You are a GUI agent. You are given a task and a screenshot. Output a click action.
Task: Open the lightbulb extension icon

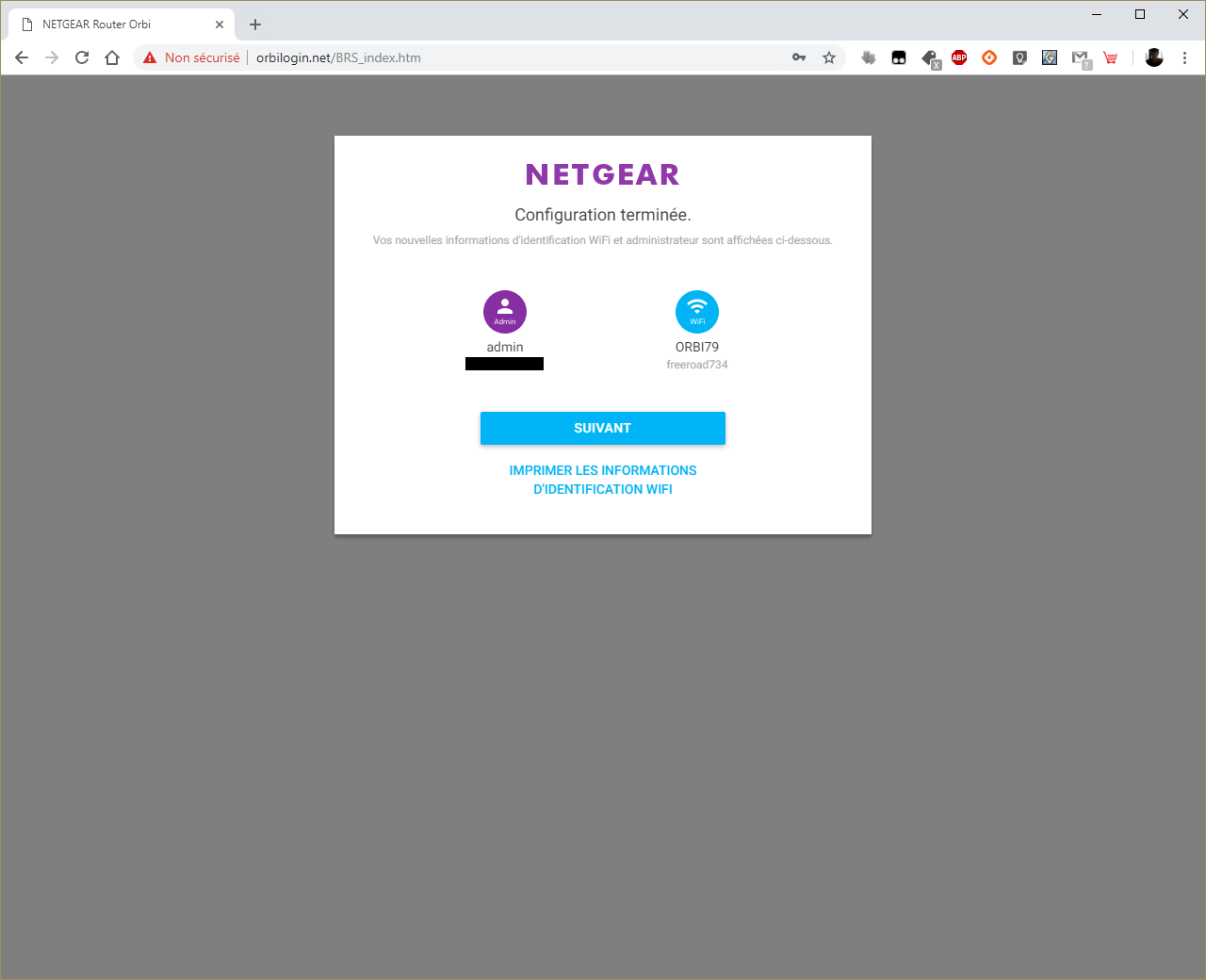click(x=1019, y=57)
